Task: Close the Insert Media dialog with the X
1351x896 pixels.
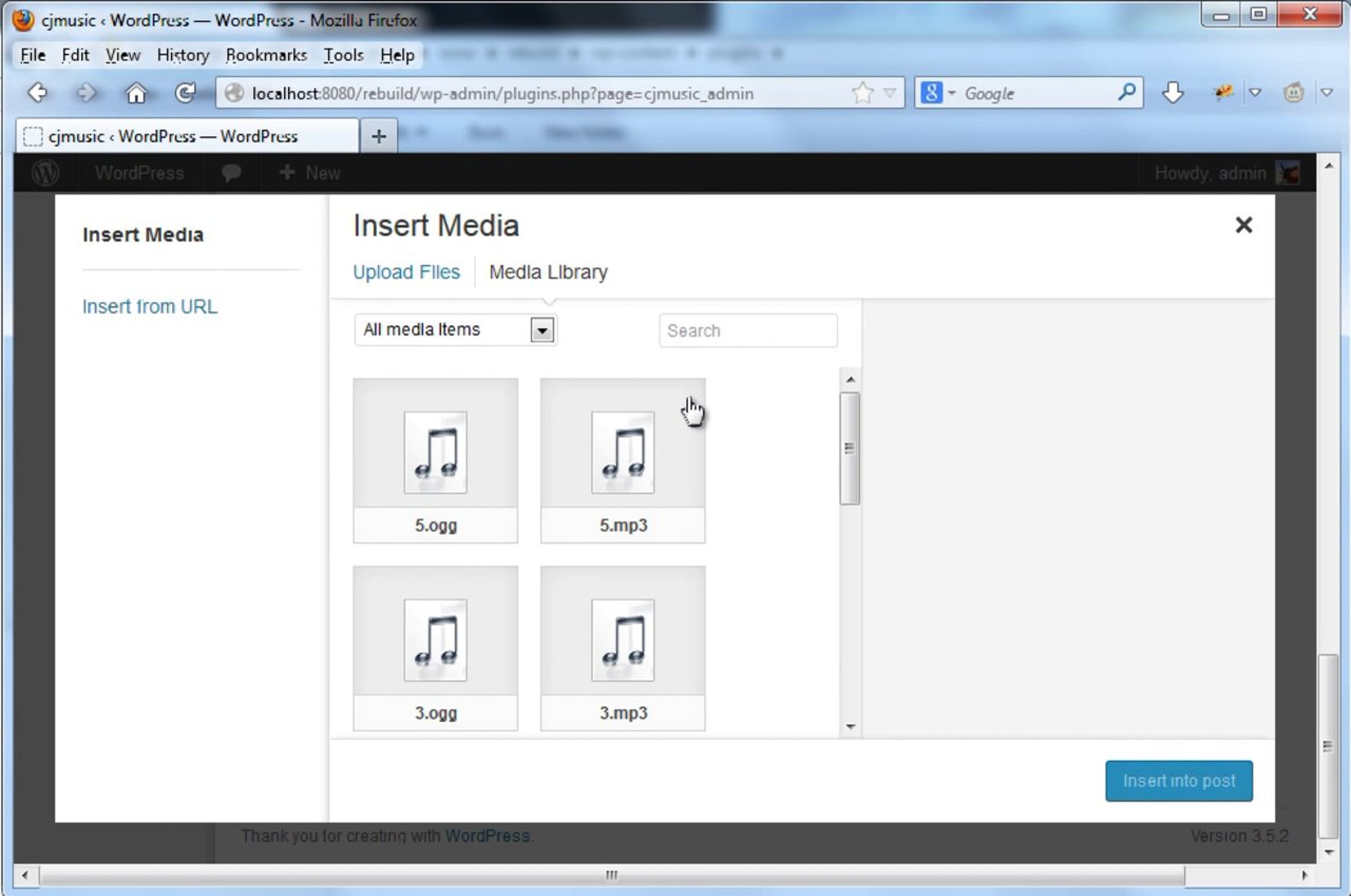Action: 1243,225
